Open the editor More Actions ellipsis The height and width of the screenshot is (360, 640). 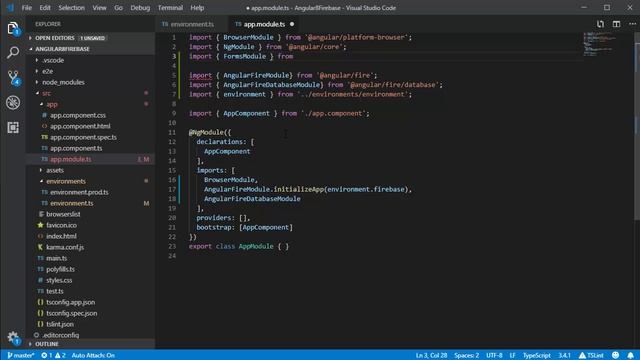[632, 24]
